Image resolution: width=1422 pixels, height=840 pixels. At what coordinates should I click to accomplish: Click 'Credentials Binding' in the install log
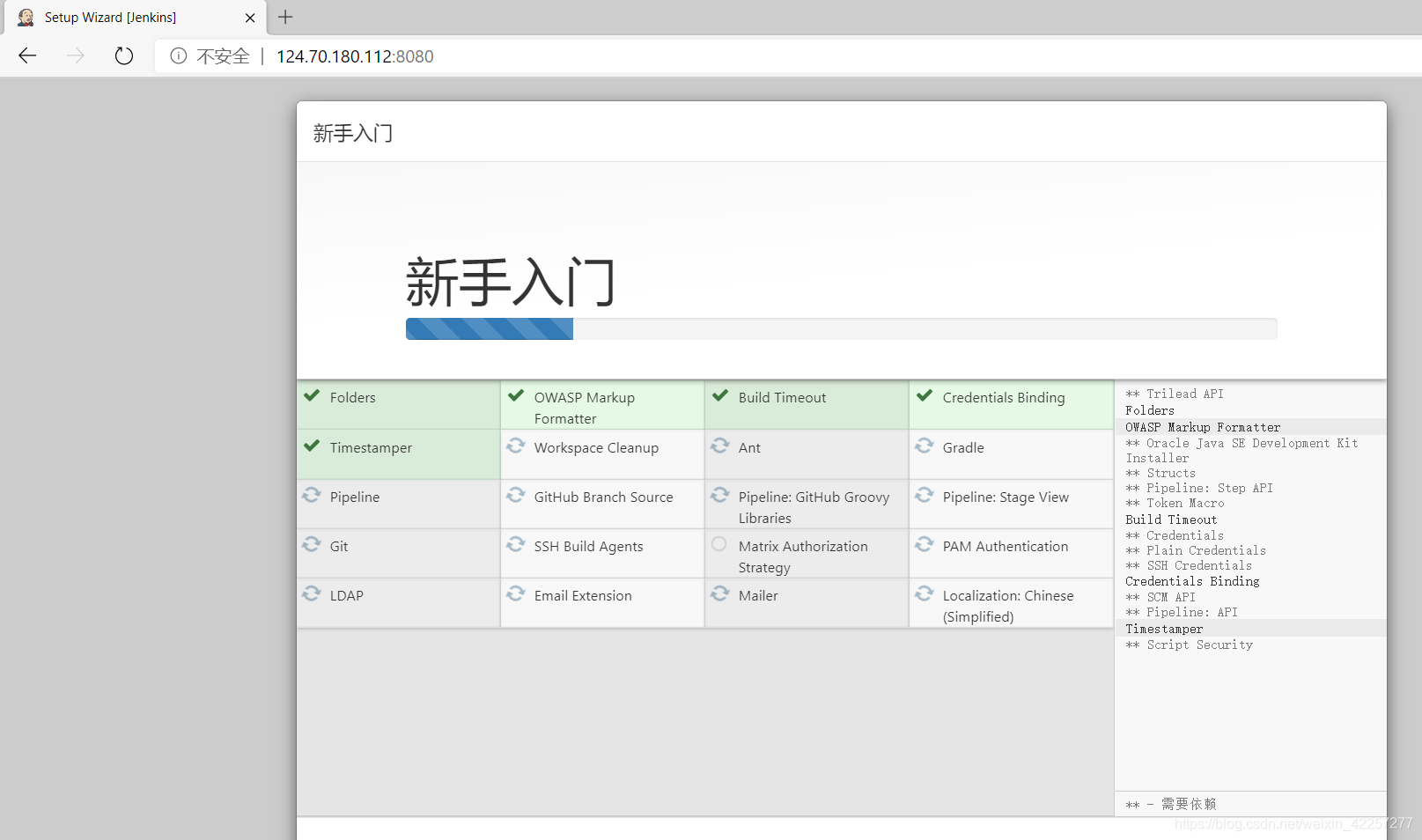tap(1192, 581)
